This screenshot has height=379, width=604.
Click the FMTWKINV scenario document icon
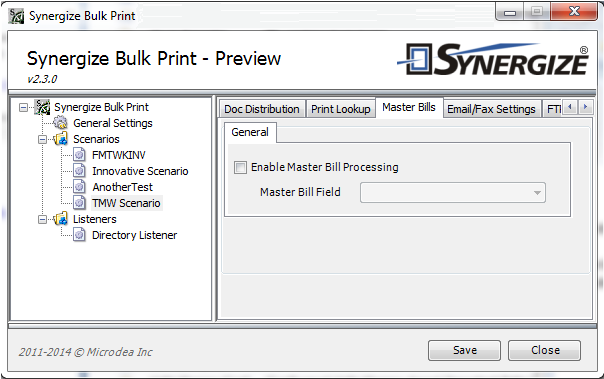coord(79,155)
